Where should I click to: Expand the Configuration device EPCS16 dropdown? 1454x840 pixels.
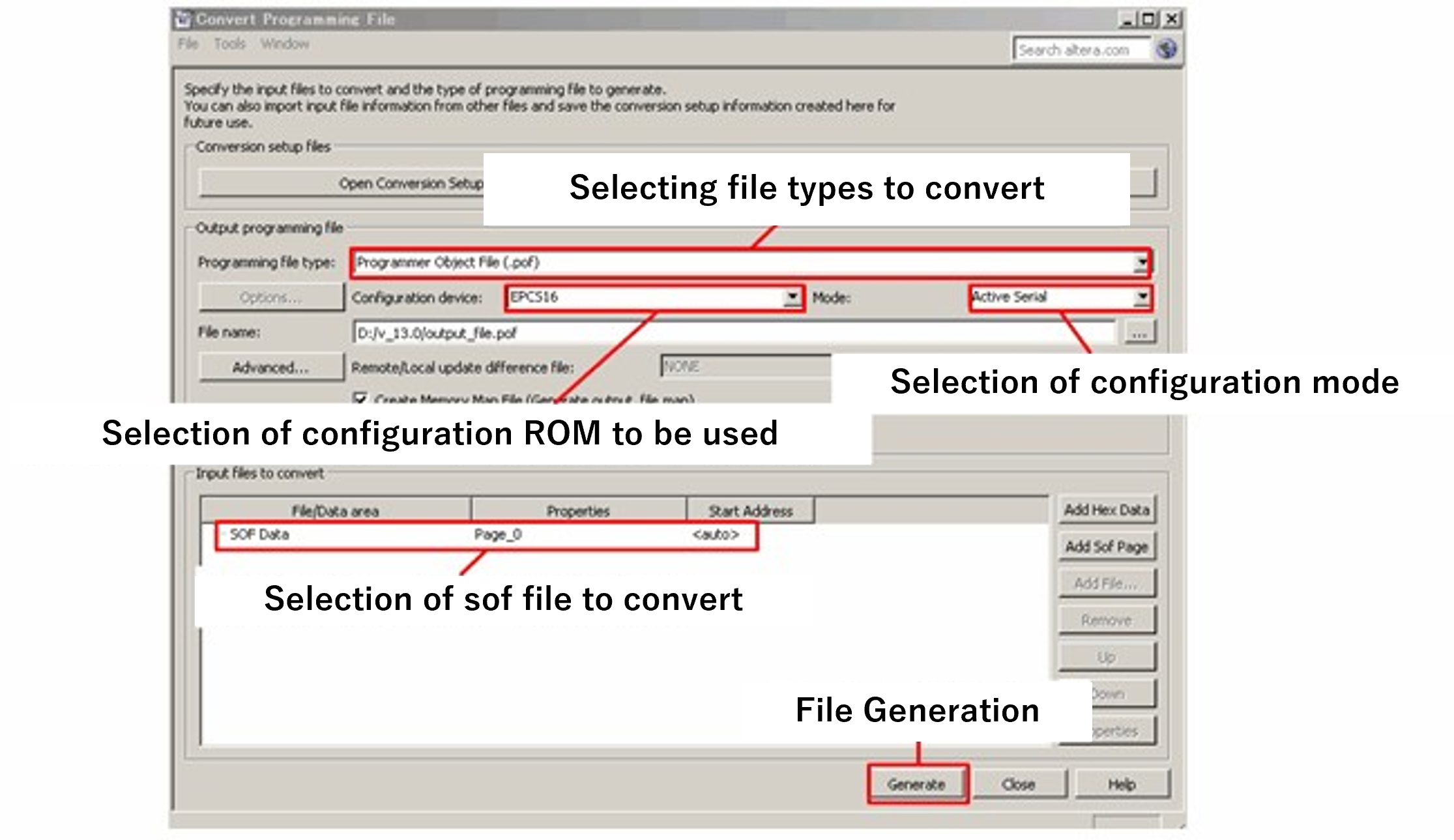click(792, 298)
